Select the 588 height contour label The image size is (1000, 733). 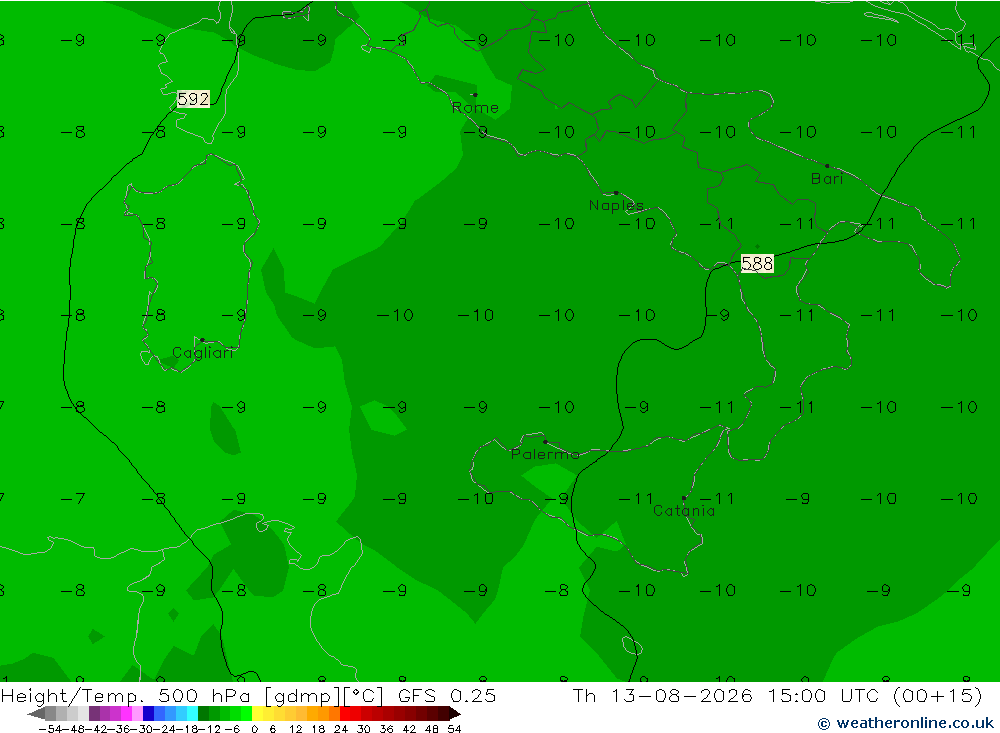click(x=757, y=263)
